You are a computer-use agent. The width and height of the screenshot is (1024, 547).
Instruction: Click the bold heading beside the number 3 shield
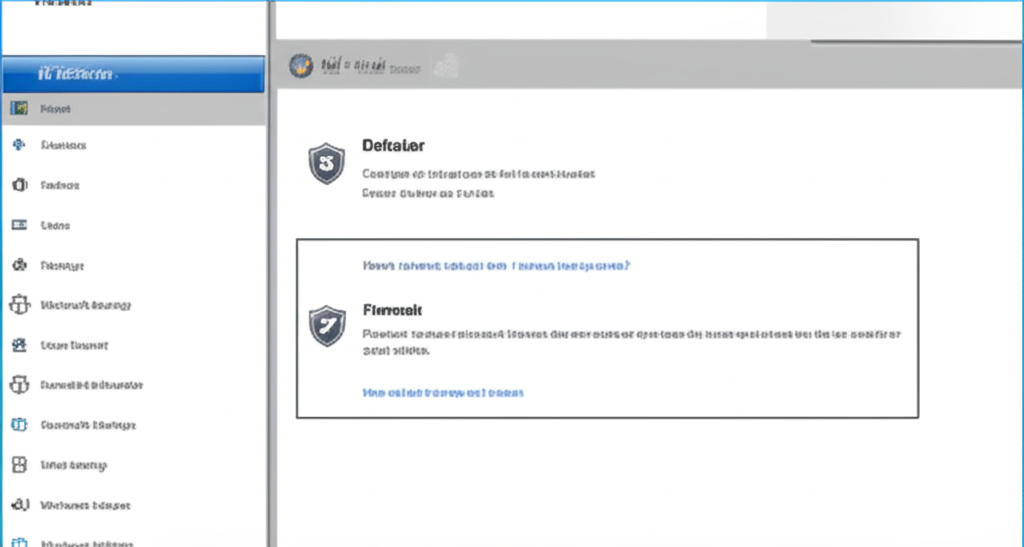(x=393, y=146)
